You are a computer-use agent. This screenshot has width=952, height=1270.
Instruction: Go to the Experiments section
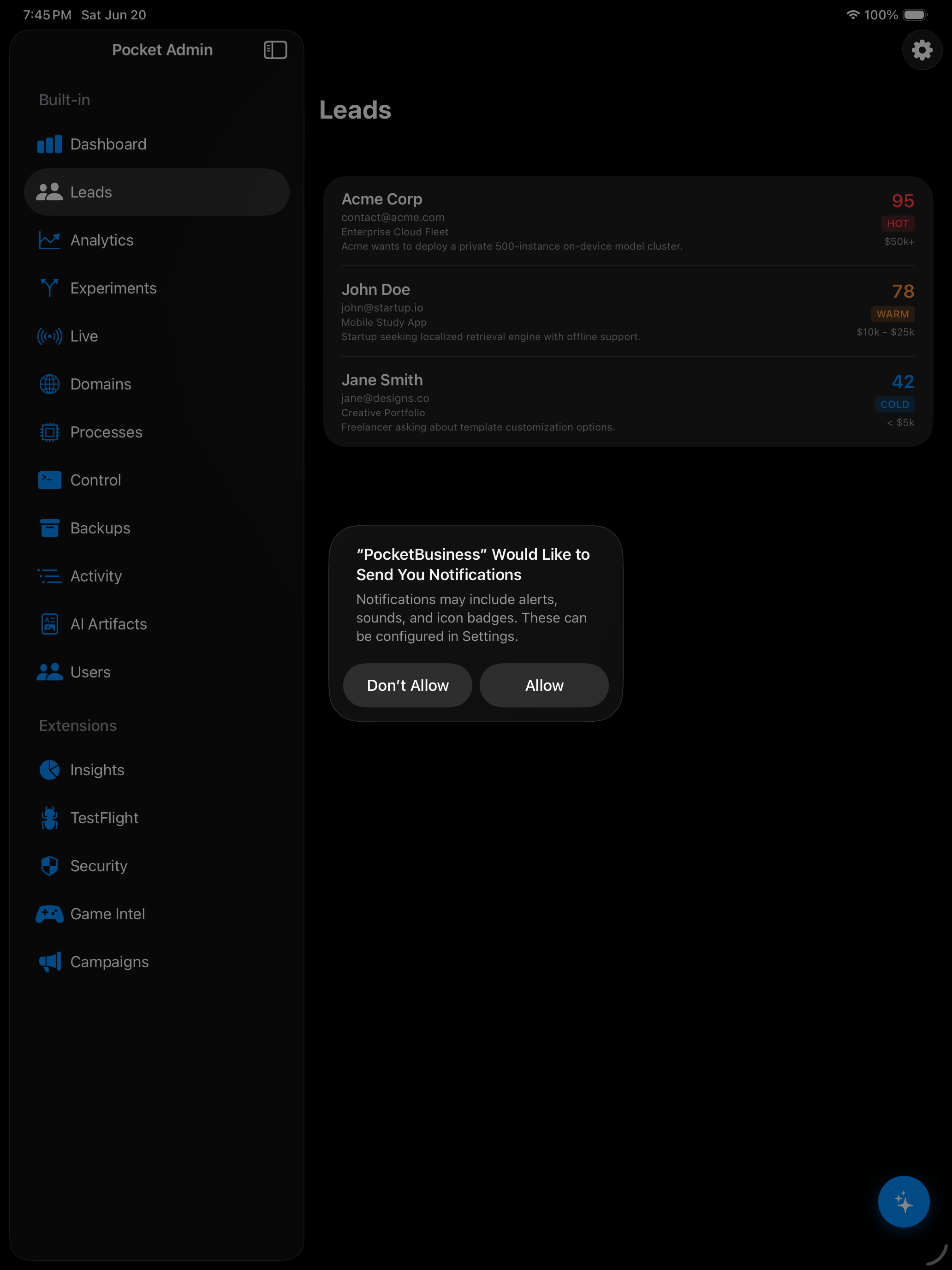tap(157, 288)
